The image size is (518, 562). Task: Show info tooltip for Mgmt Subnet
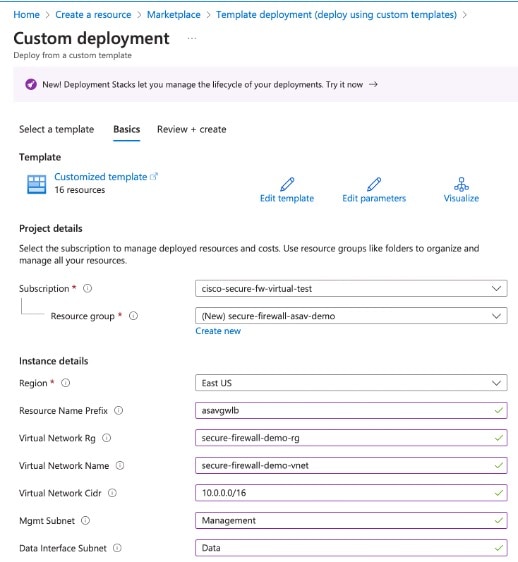[86, 520]
